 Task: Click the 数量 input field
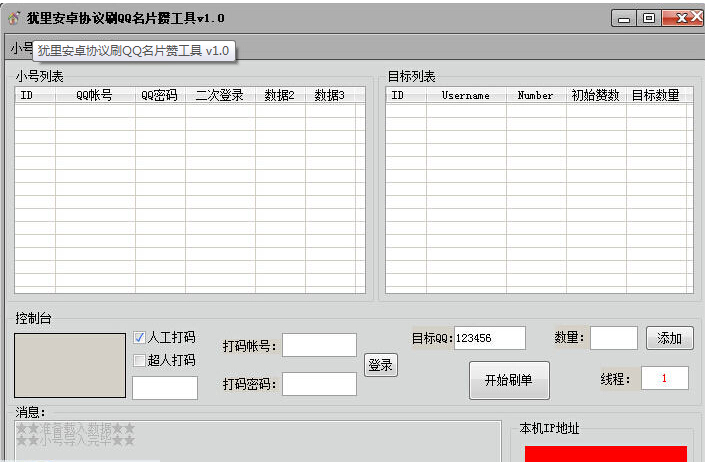tap(614, 338)
